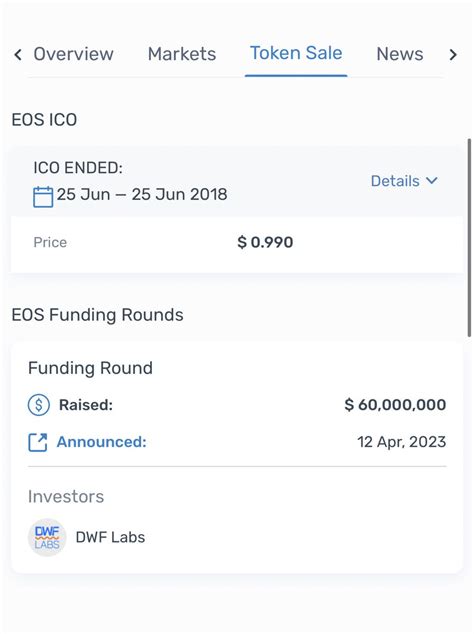474x634 pixels.
Task: Switch to the Overview tab
Action: click(73, 54)
